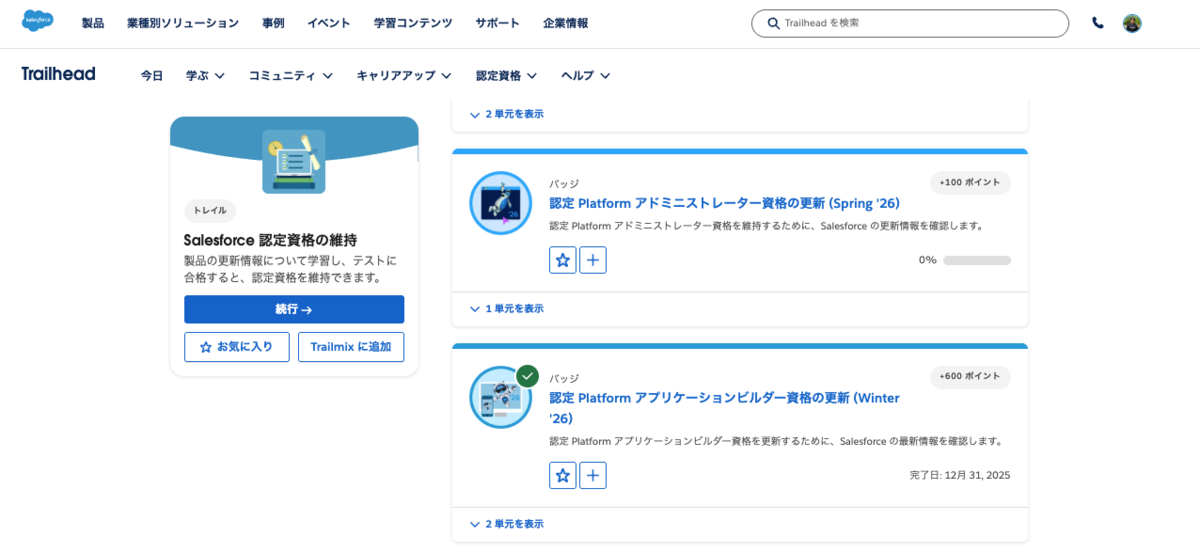Click the phone contact icon

point(1098,23)
